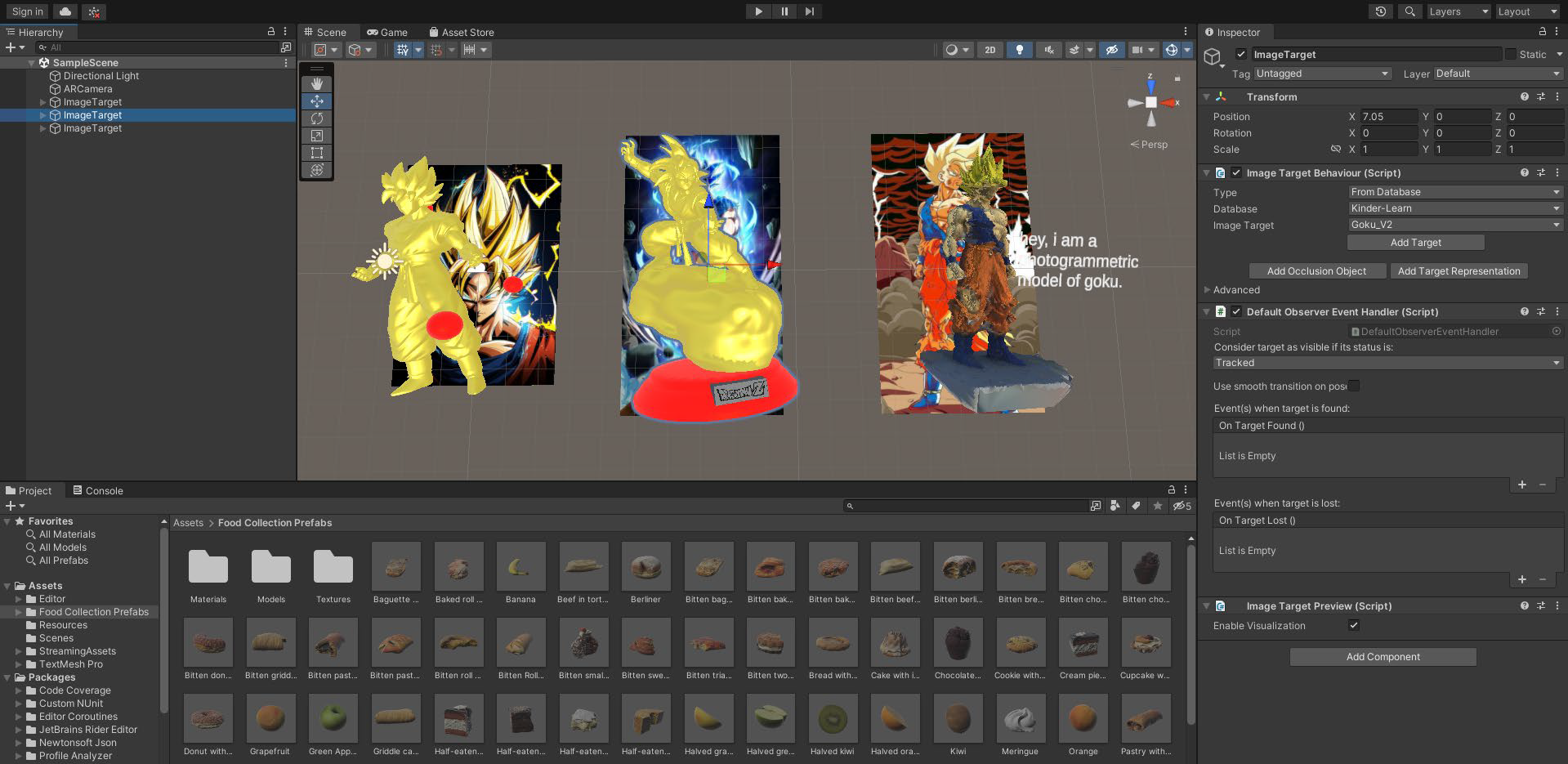
Task: Select the Scale tool in scene toolbar
Action: coord(317,136)
